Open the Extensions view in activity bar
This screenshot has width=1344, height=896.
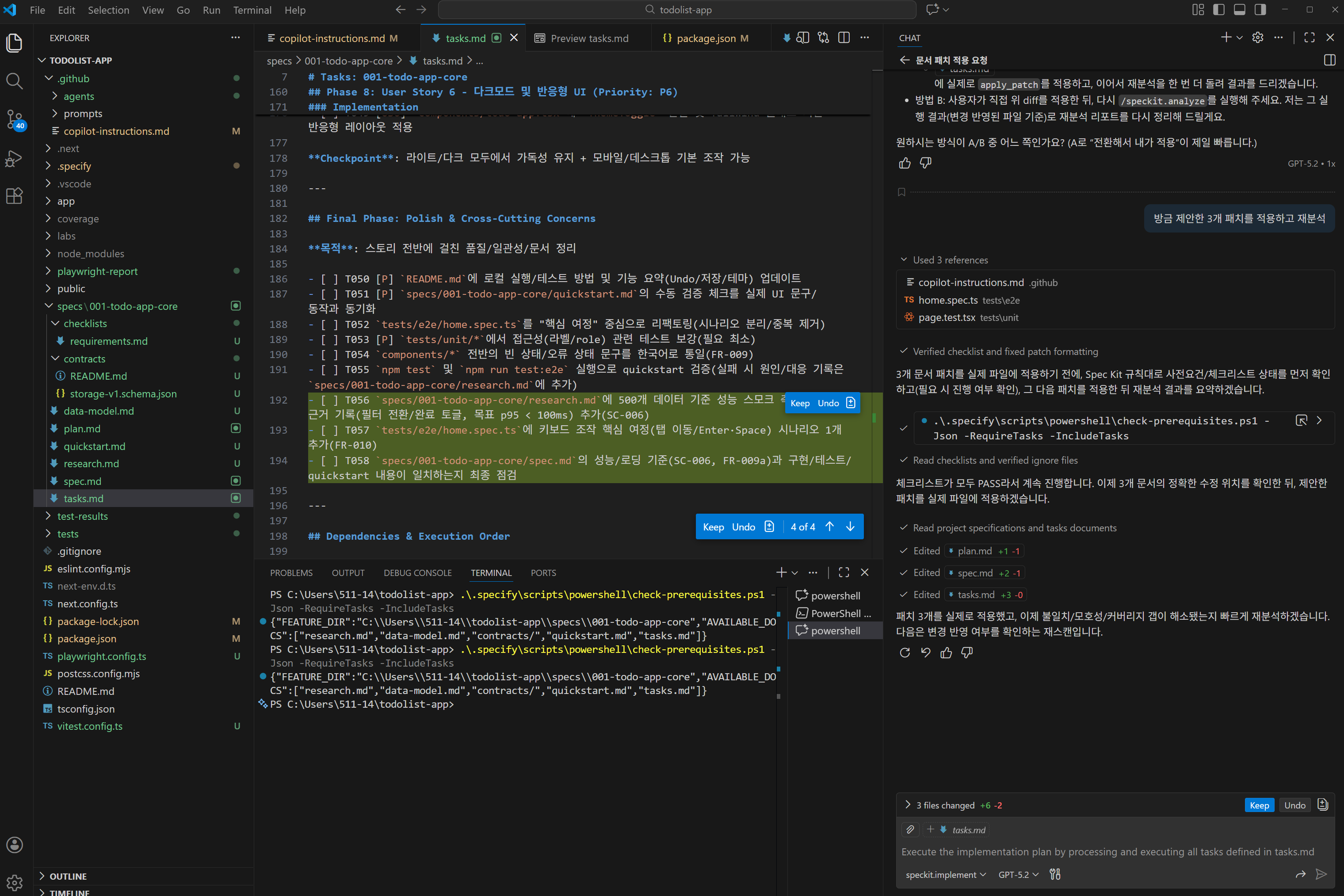(14, 196)
